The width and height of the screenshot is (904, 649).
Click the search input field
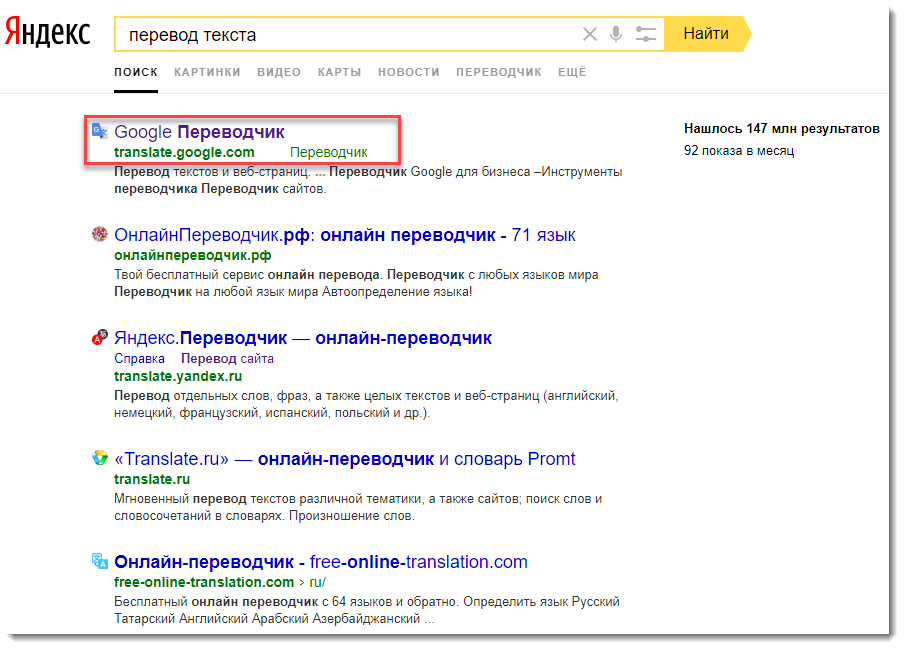click(345, 35)
